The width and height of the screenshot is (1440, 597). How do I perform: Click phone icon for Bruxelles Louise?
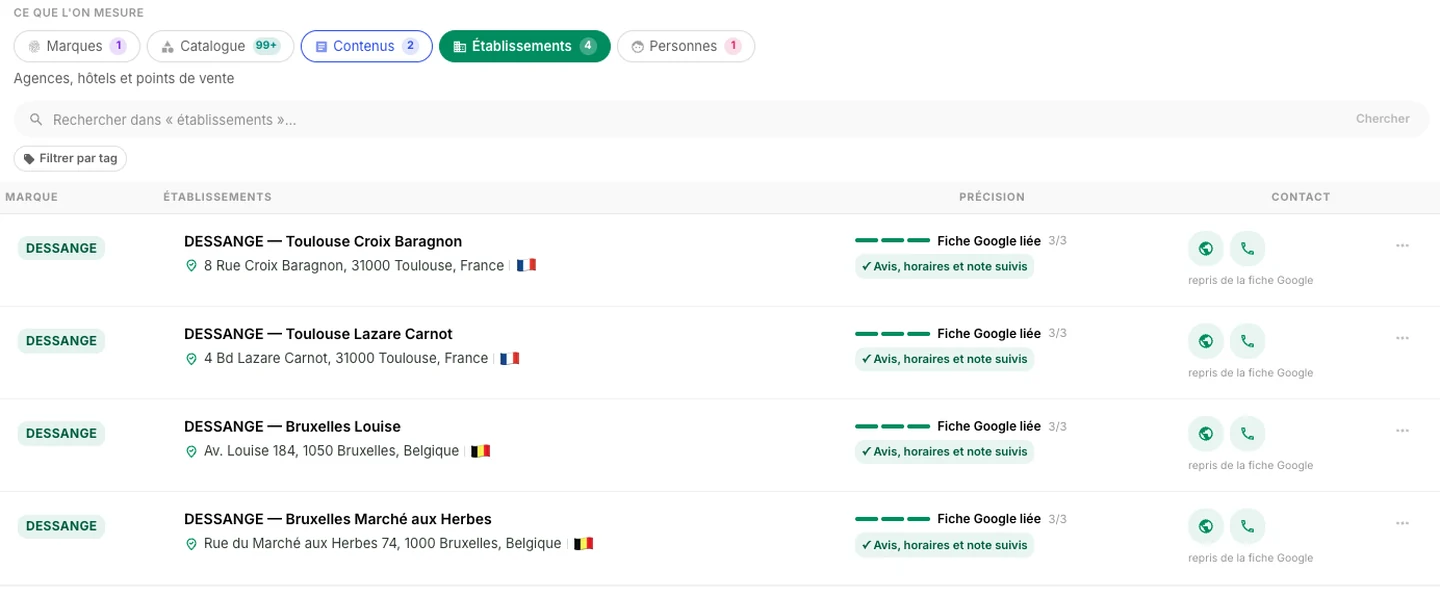[x=1247, y=433]
